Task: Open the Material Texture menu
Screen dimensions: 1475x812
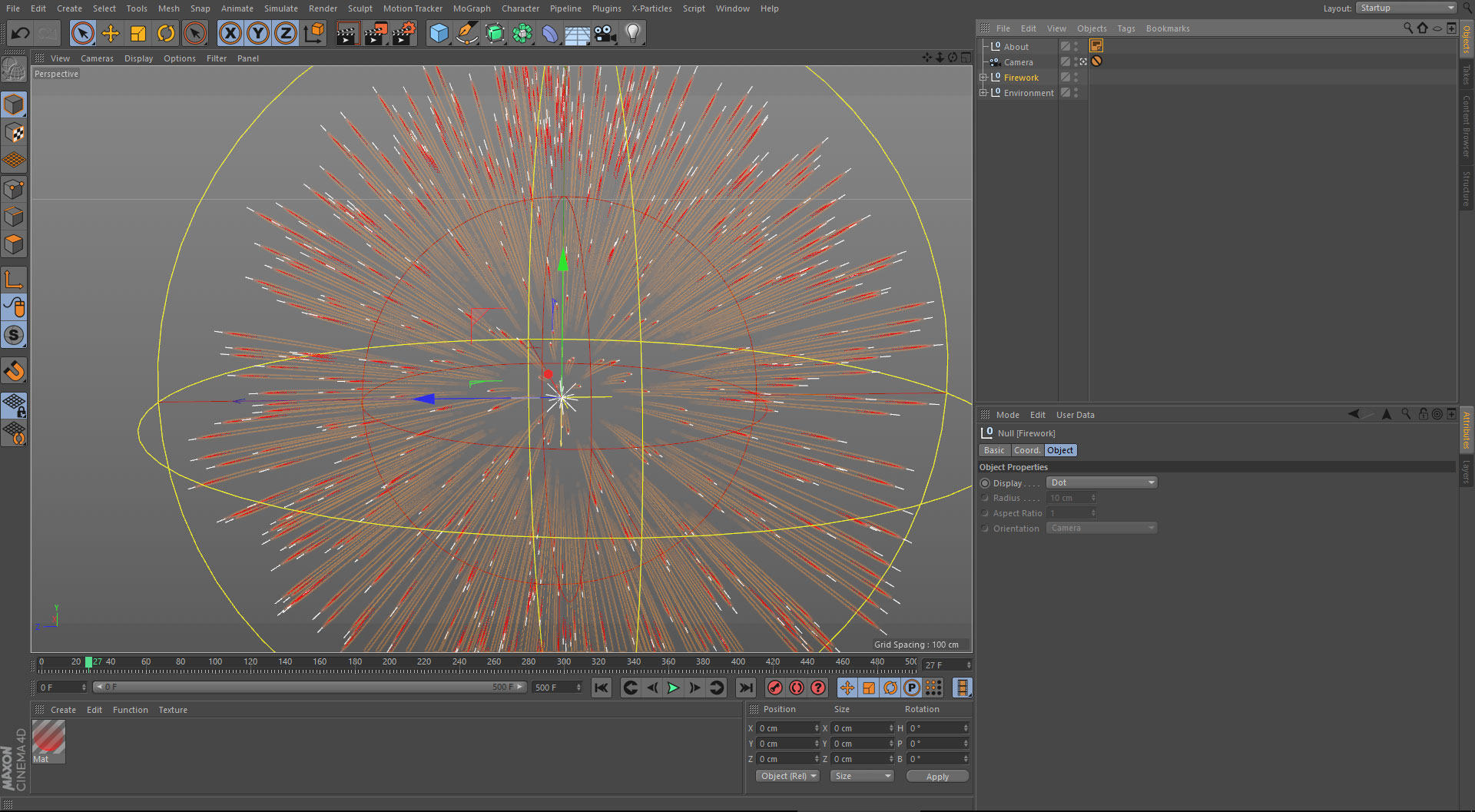Action: pyautogui.click(x=173, y=710)
